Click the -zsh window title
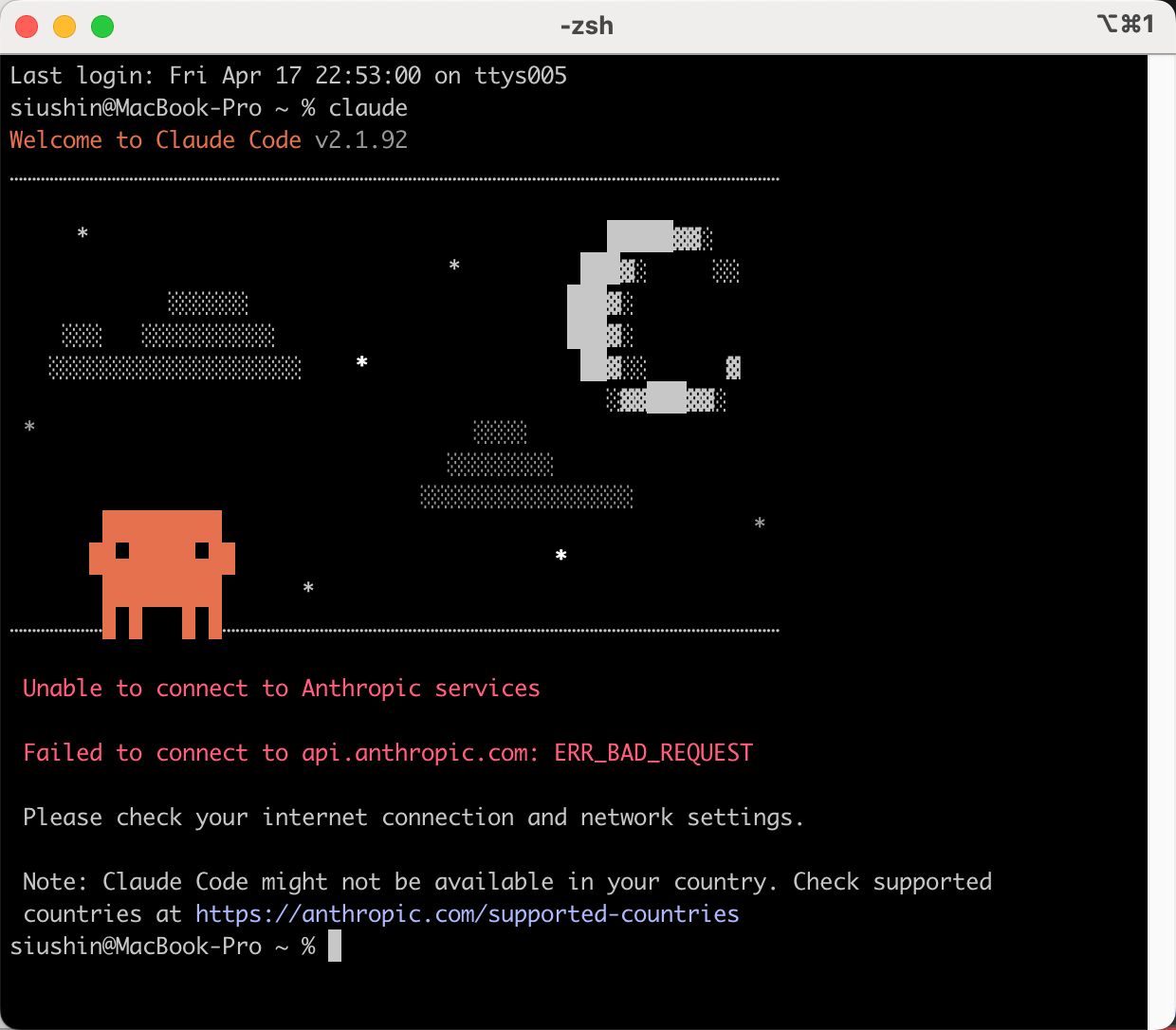The width and height of the screenshot is (1176, 1030). [x=587, y=26]
